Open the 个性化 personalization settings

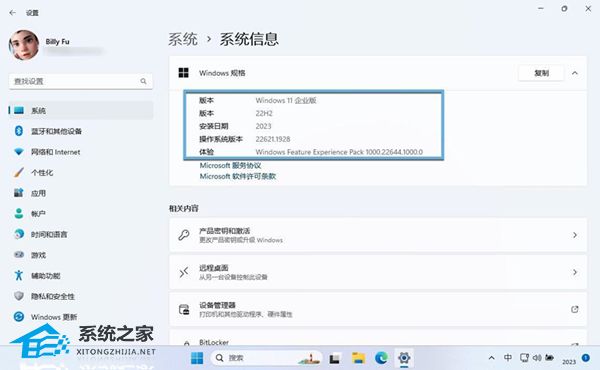point(80,173)
